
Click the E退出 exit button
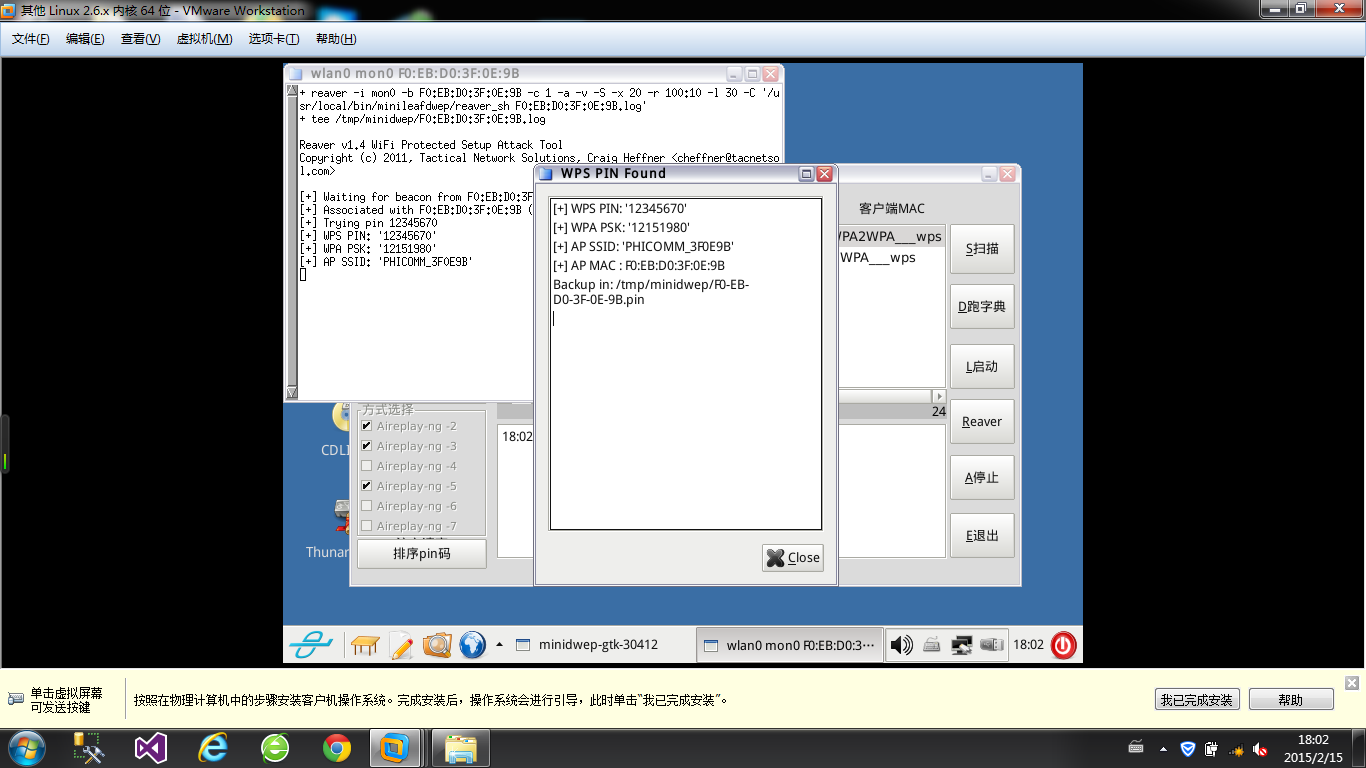982,535
